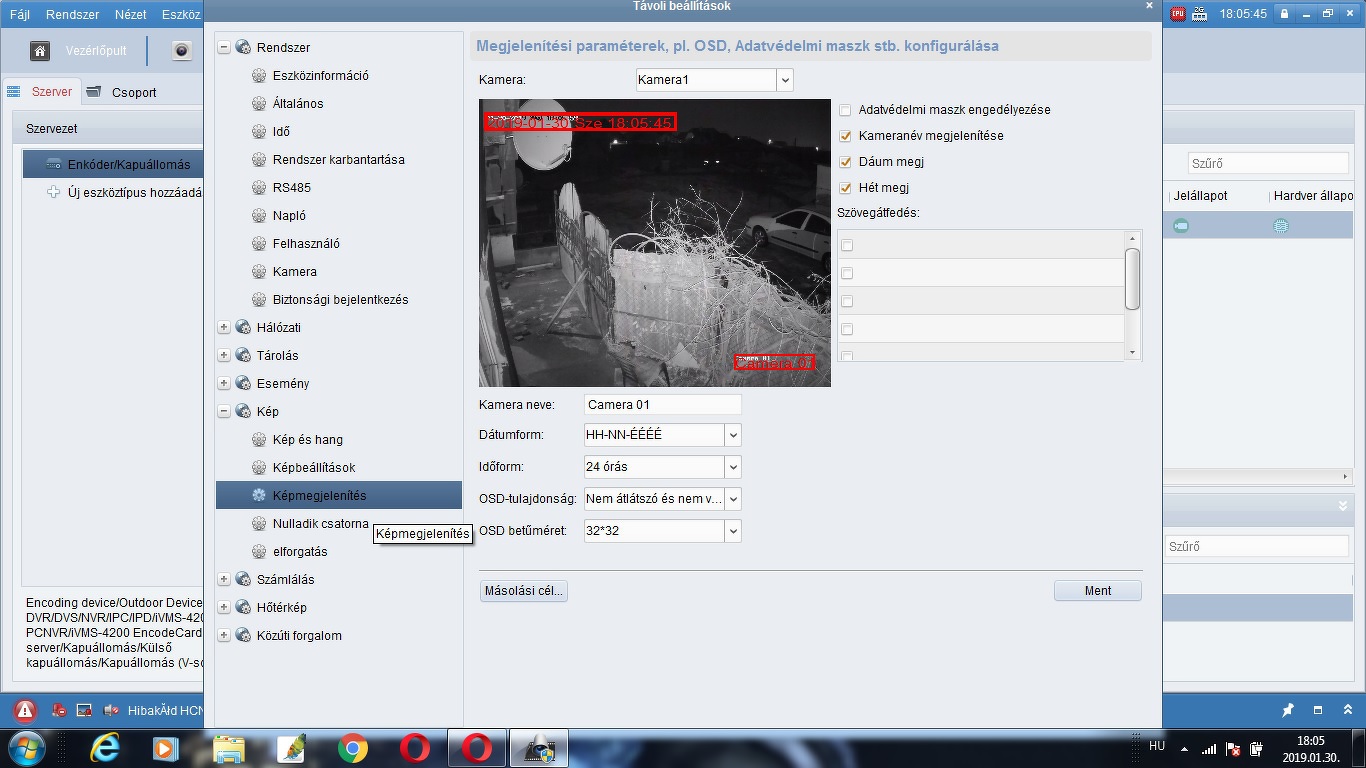
Task: Expand the Hálózati tree node
Action: point(224,327)
